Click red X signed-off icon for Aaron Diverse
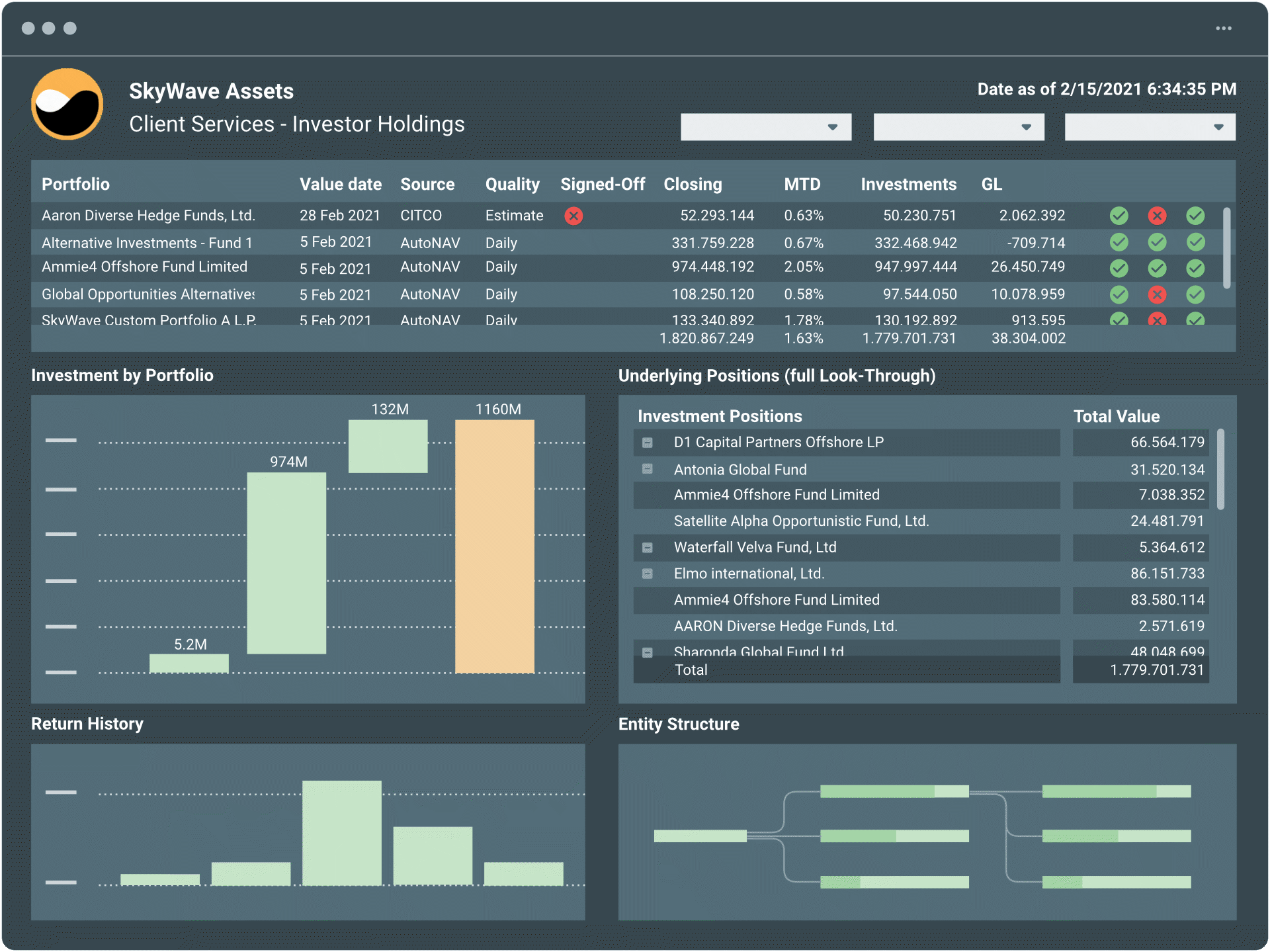This screenshot has width=1270, height=952. tap(573, 216)
